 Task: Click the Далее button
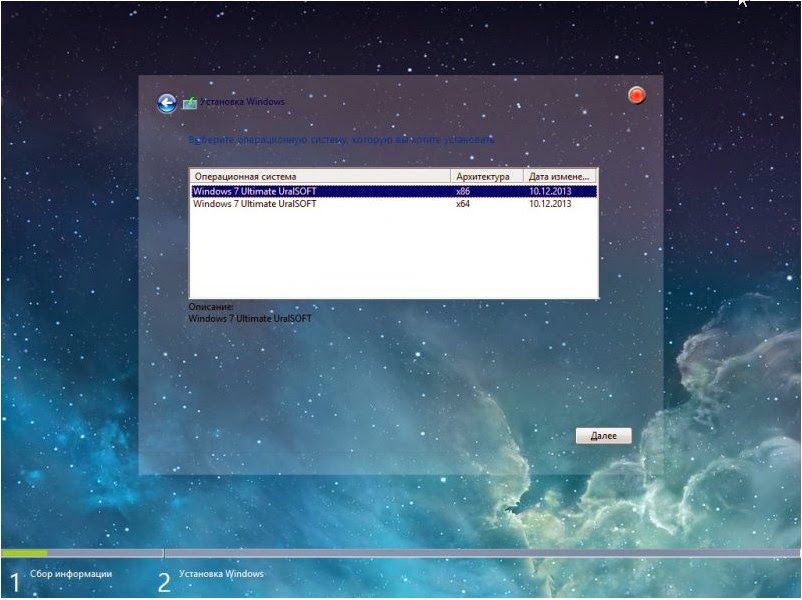(604, 436)
